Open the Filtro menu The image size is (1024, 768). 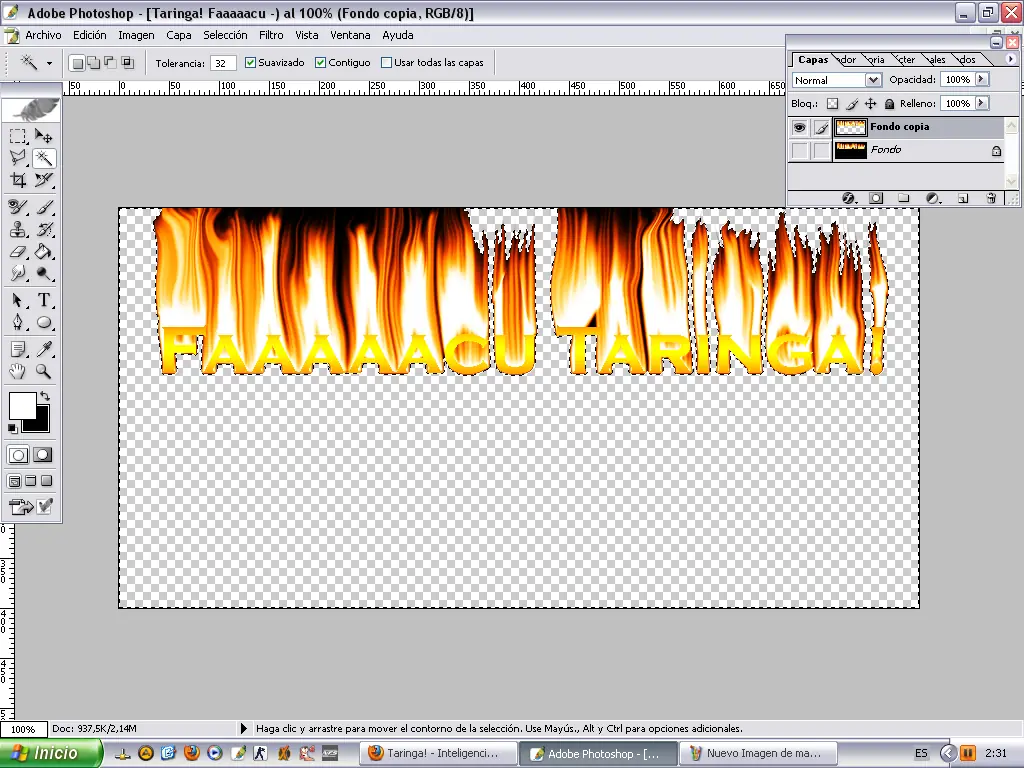[271, 35]
